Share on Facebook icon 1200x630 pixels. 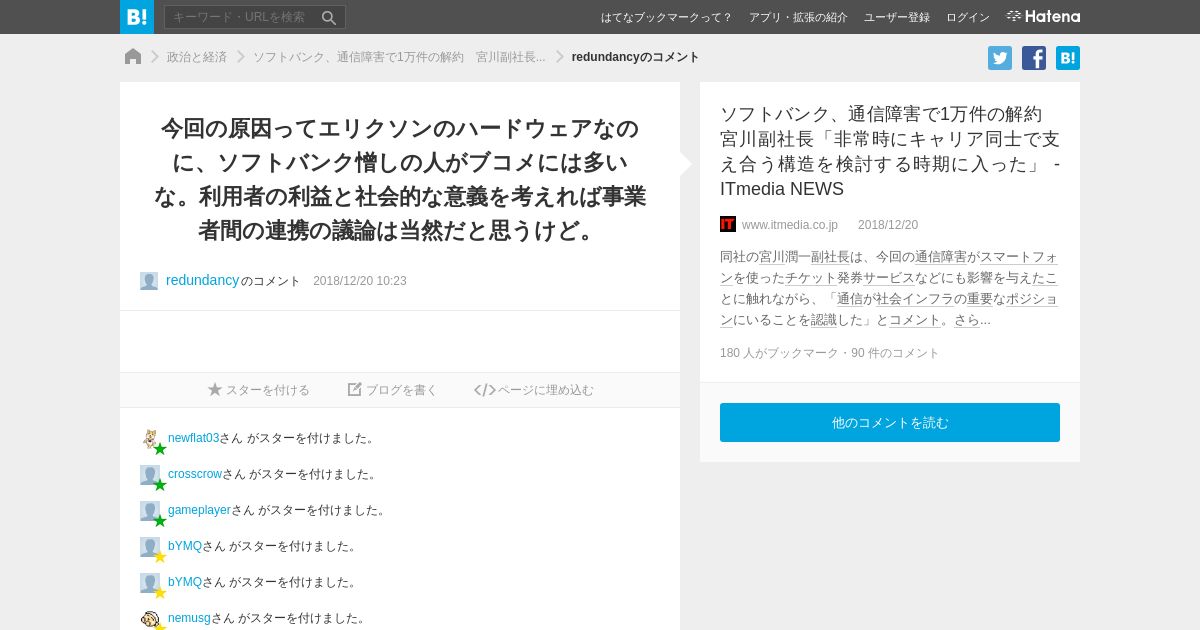click(1034, 58)
